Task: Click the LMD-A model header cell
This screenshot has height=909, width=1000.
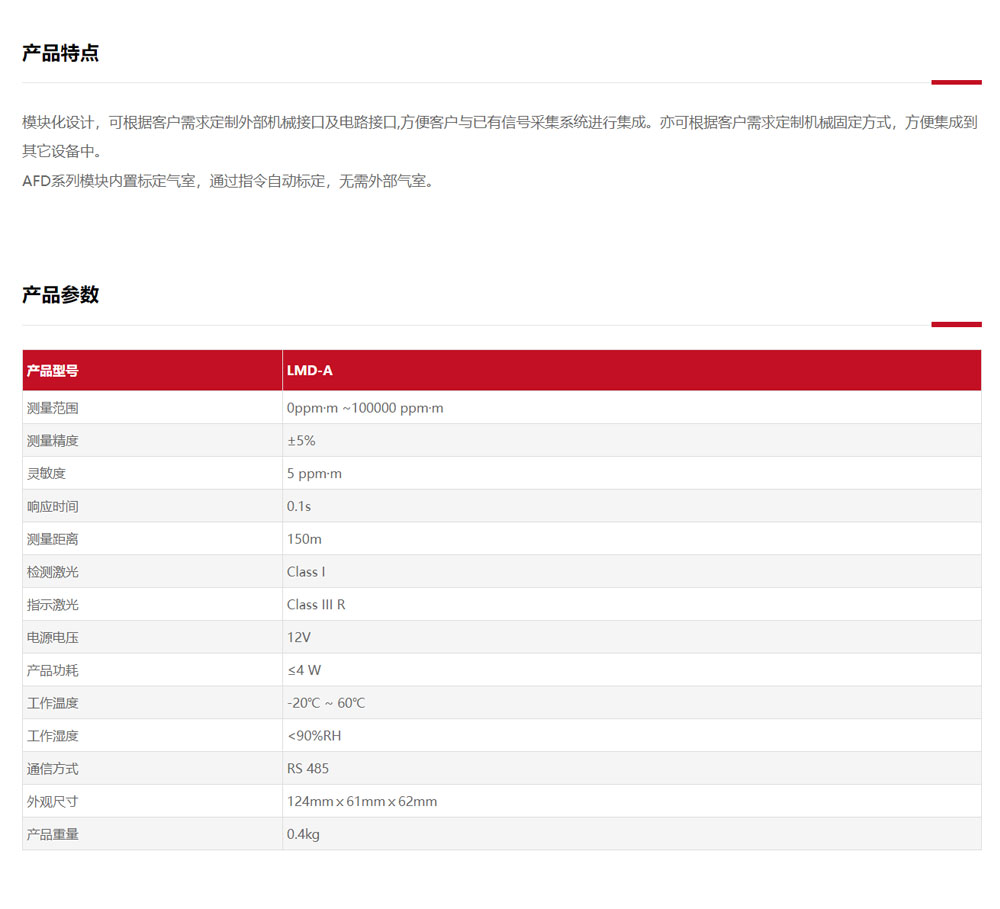Action: click(x=310, y=371)
